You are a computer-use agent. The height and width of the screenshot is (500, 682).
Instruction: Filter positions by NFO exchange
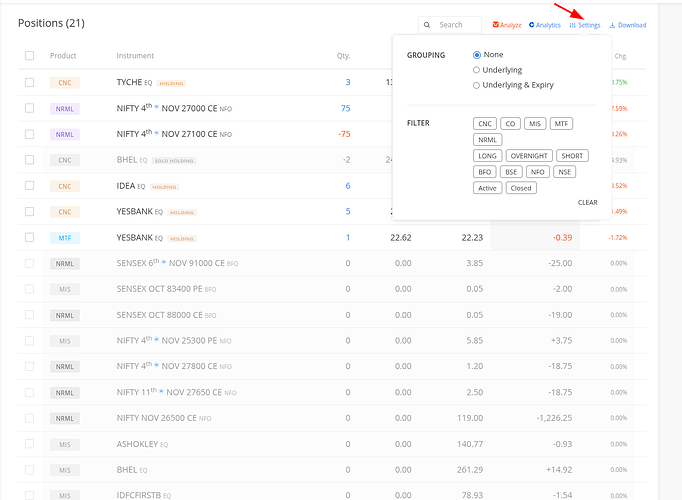538,172
